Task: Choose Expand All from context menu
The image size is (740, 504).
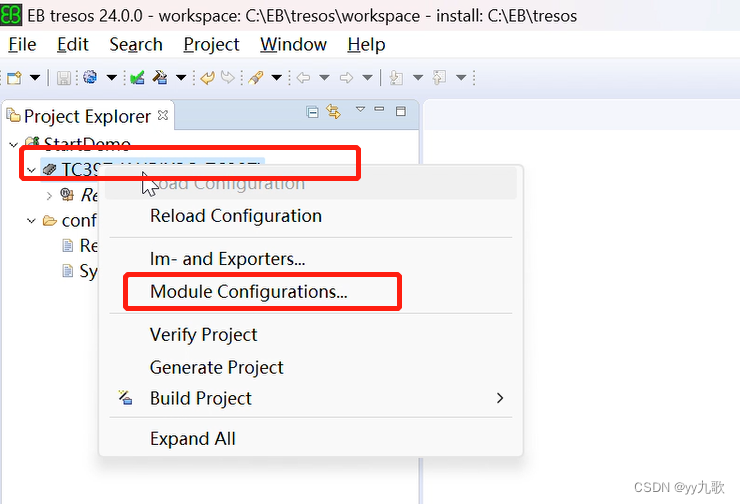Action: point(311,439)
